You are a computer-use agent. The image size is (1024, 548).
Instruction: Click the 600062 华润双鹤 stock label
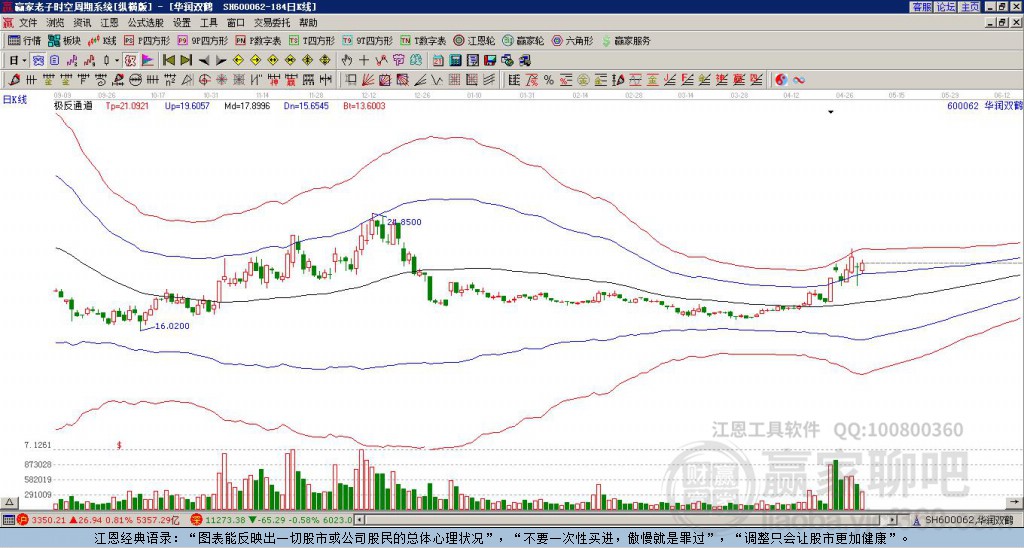[x=985, y=105]
